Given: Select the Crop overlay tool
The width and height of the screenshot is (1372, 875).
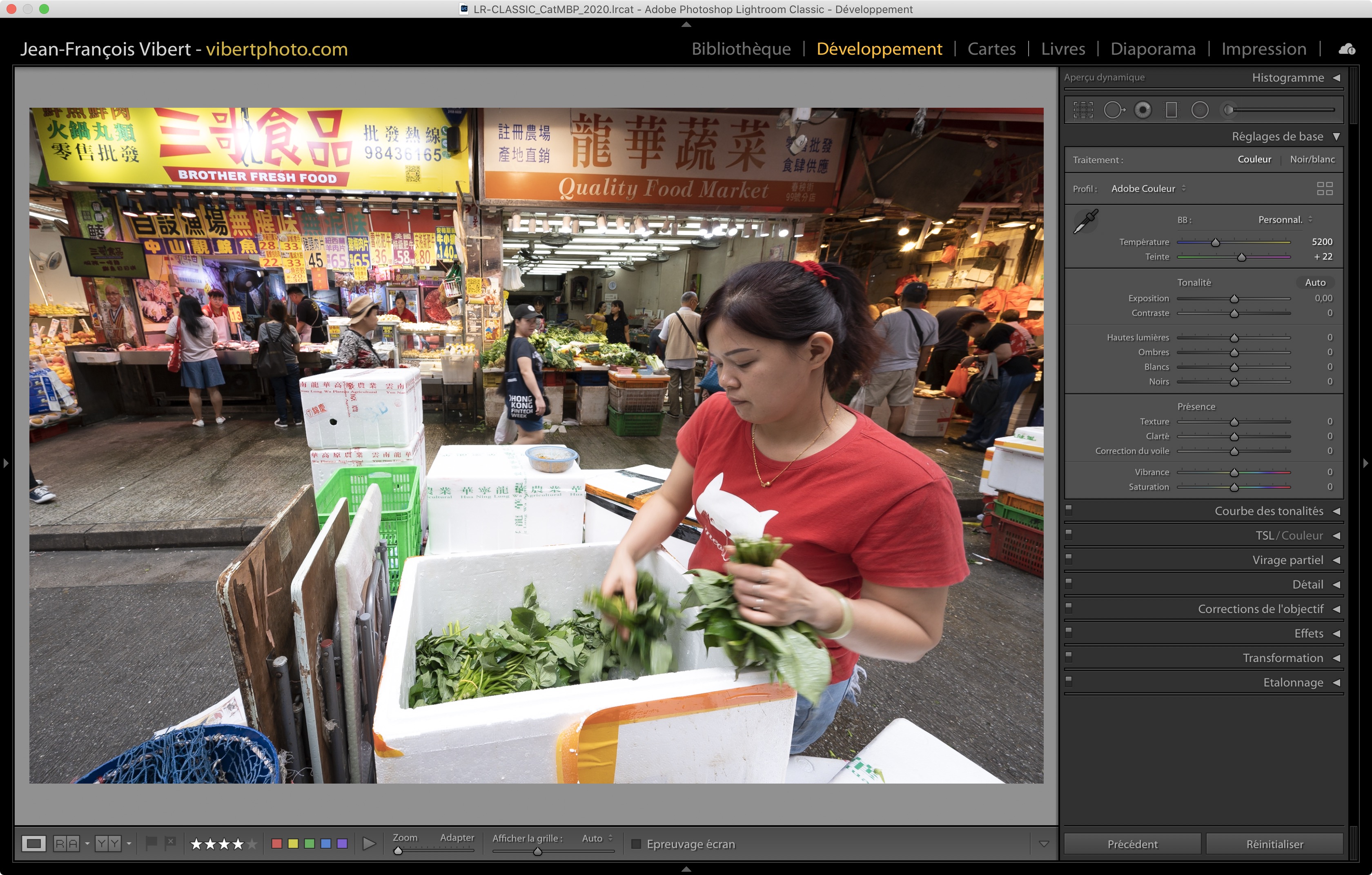Looking at the screenshot, I should [1083, 110].
